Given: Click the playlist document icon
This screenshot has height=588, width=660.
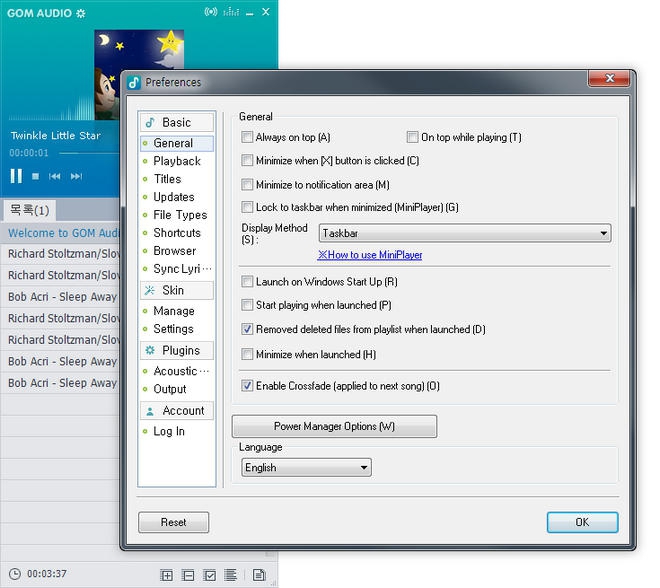Looking at the screenshot, I should (x=259, y=575).
